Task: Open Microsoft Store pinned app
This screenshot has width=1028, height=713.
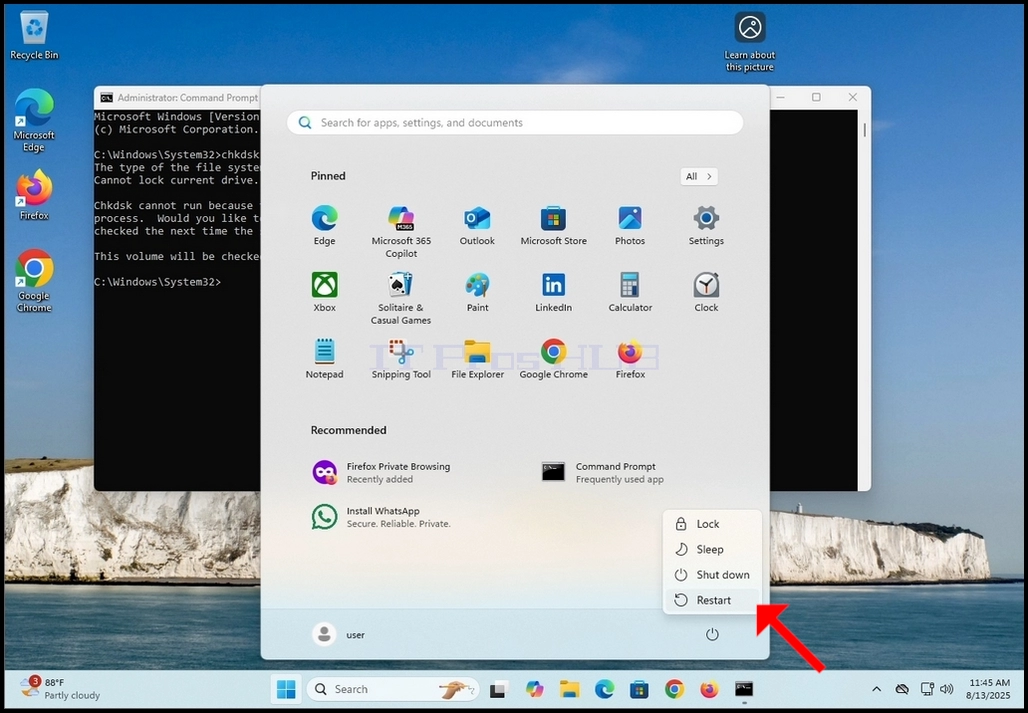Action: click(x=553, y=225)
